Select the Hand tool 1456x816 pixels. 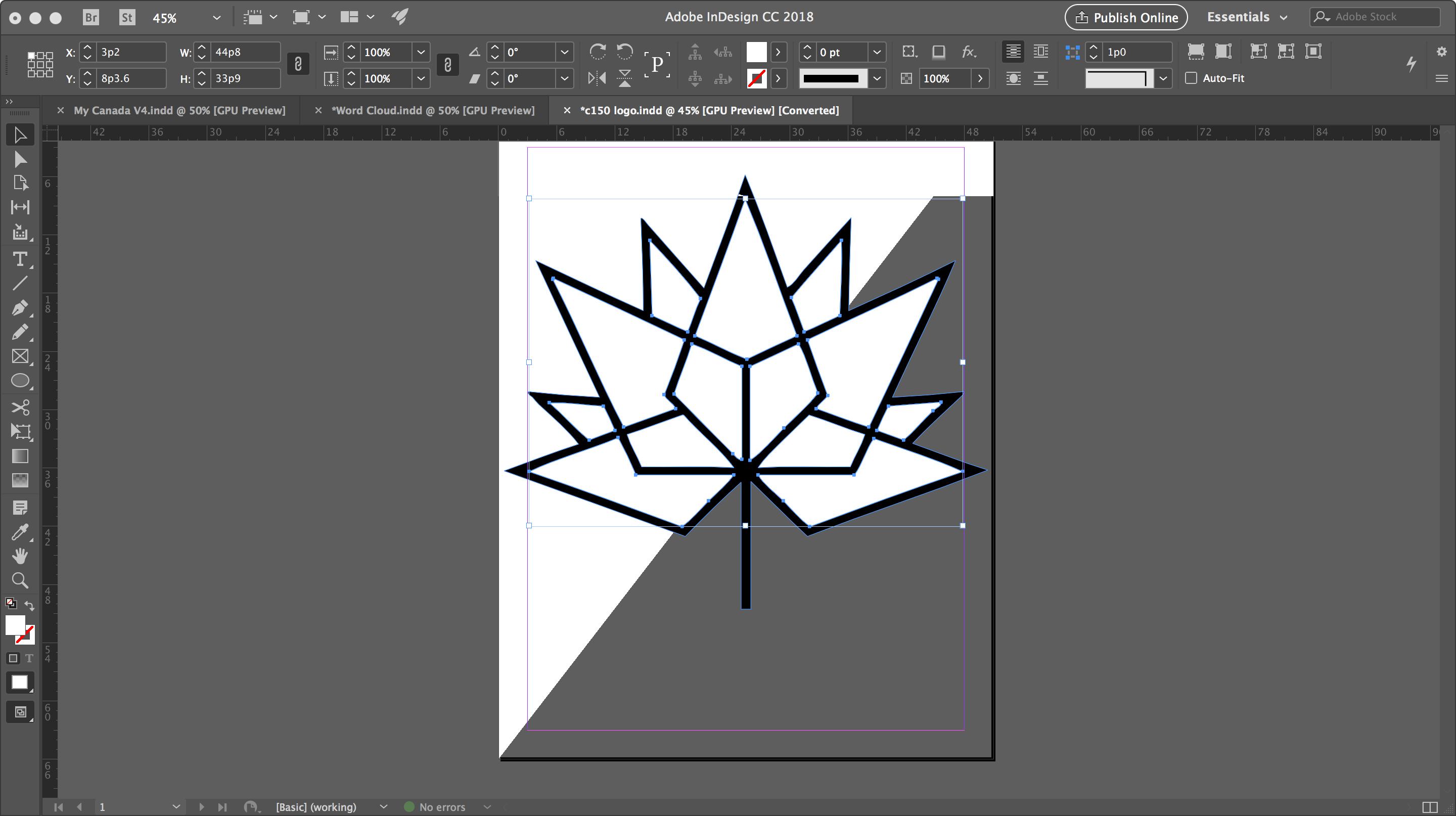click(21, 556)
